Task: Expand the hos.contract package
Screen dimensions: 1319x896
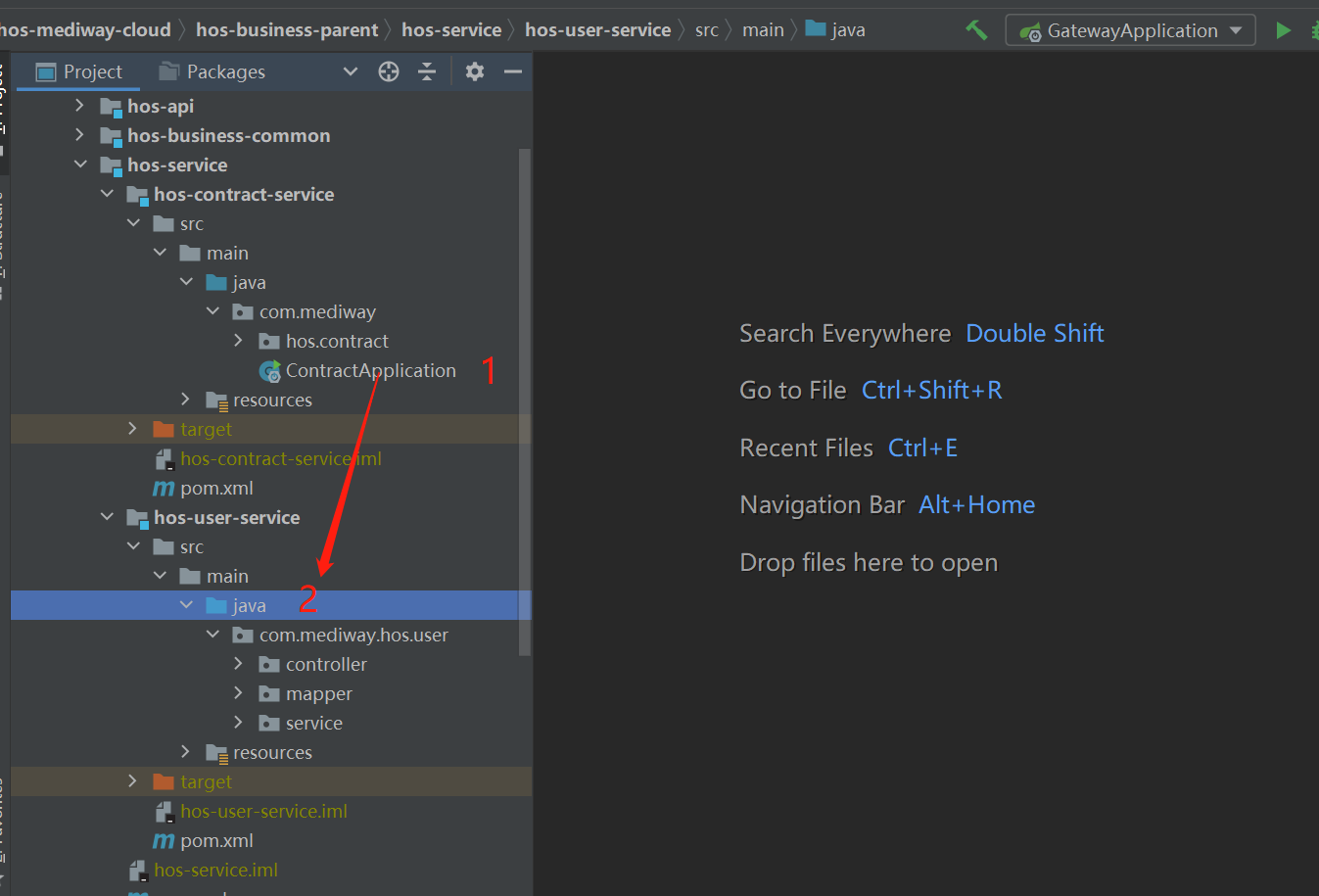Action: [x=239, y=341]
